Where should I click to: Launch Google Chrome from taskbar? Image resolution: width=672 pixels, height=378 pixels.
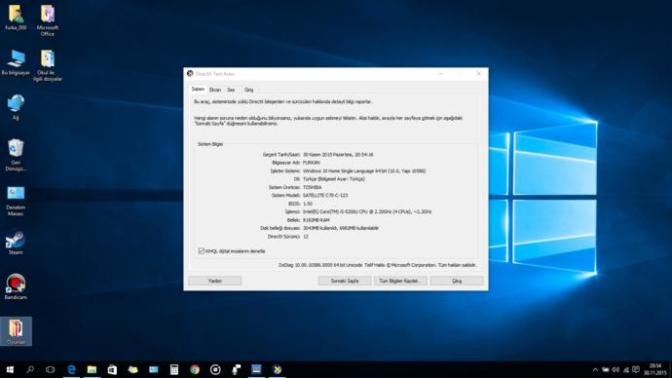click(x=195, y=369)
